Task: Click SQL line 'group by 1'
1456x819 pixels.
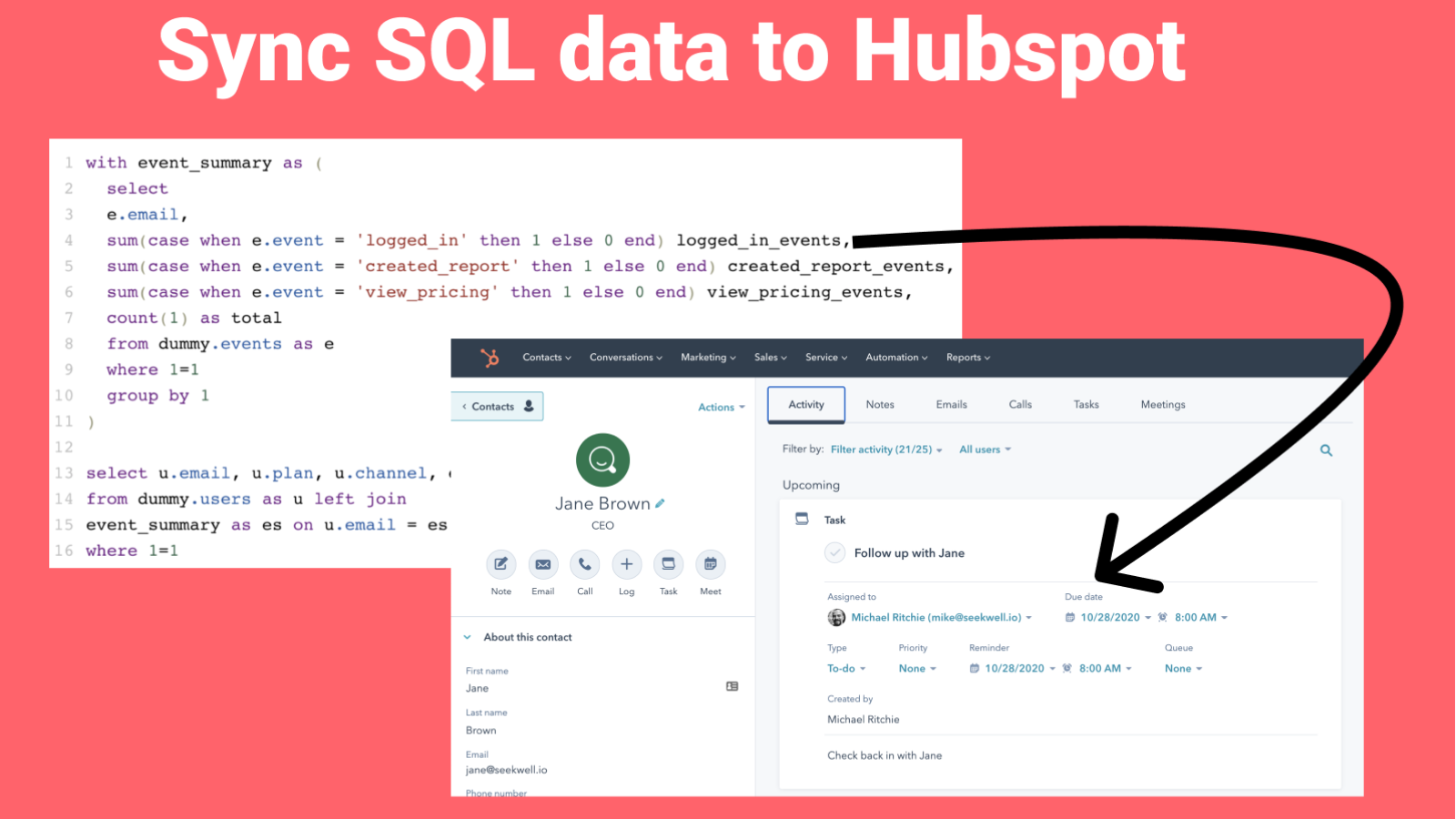Action: [x=157, y=396]
